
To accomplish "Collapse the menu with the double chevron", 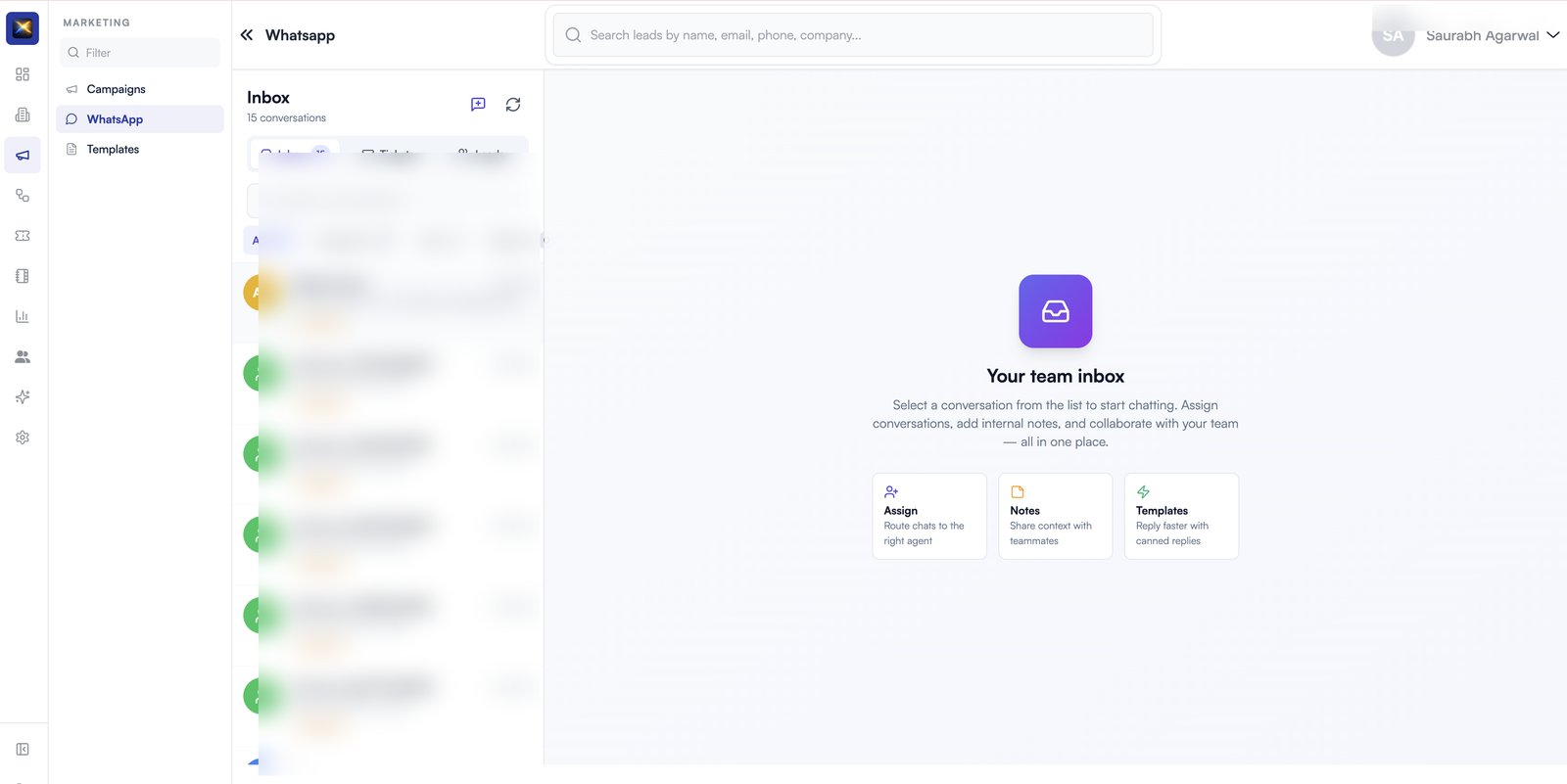I will tap(247, 35).
